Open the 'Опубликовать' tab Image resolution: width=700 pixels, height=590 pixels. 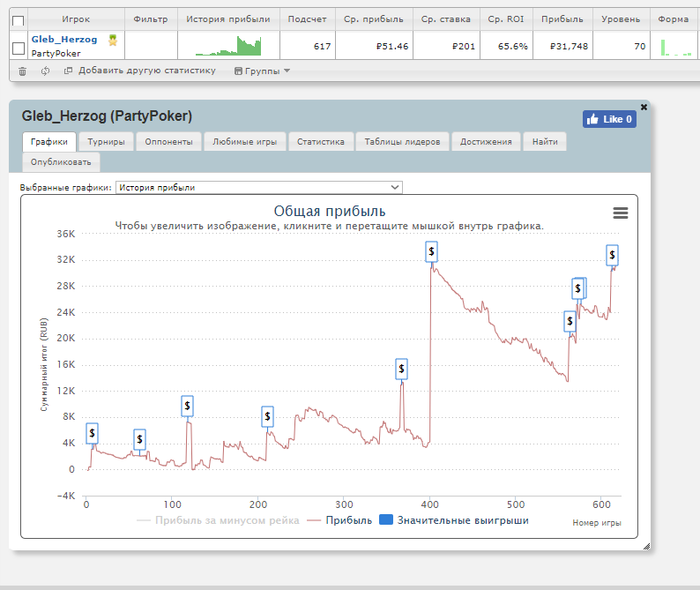(x=61, y=162)
